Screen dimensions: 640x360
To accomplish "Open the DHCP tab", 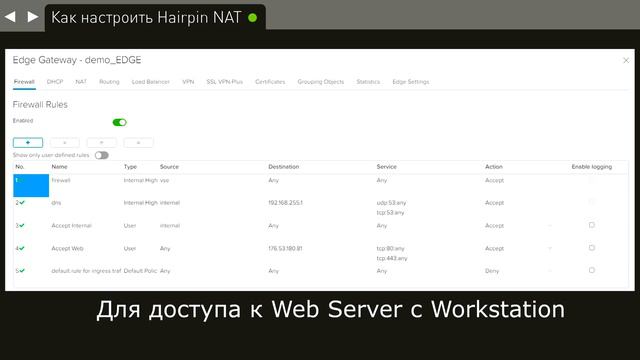I will pyautogui.click(x=55, y=82).
